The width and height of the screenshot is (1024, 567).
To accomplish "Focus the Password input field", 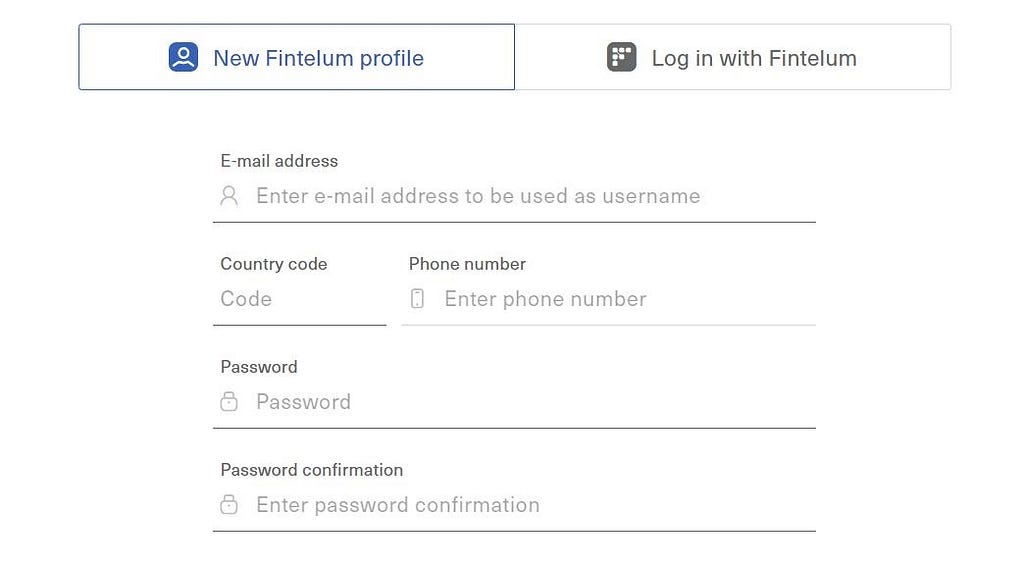I will 530,402.
